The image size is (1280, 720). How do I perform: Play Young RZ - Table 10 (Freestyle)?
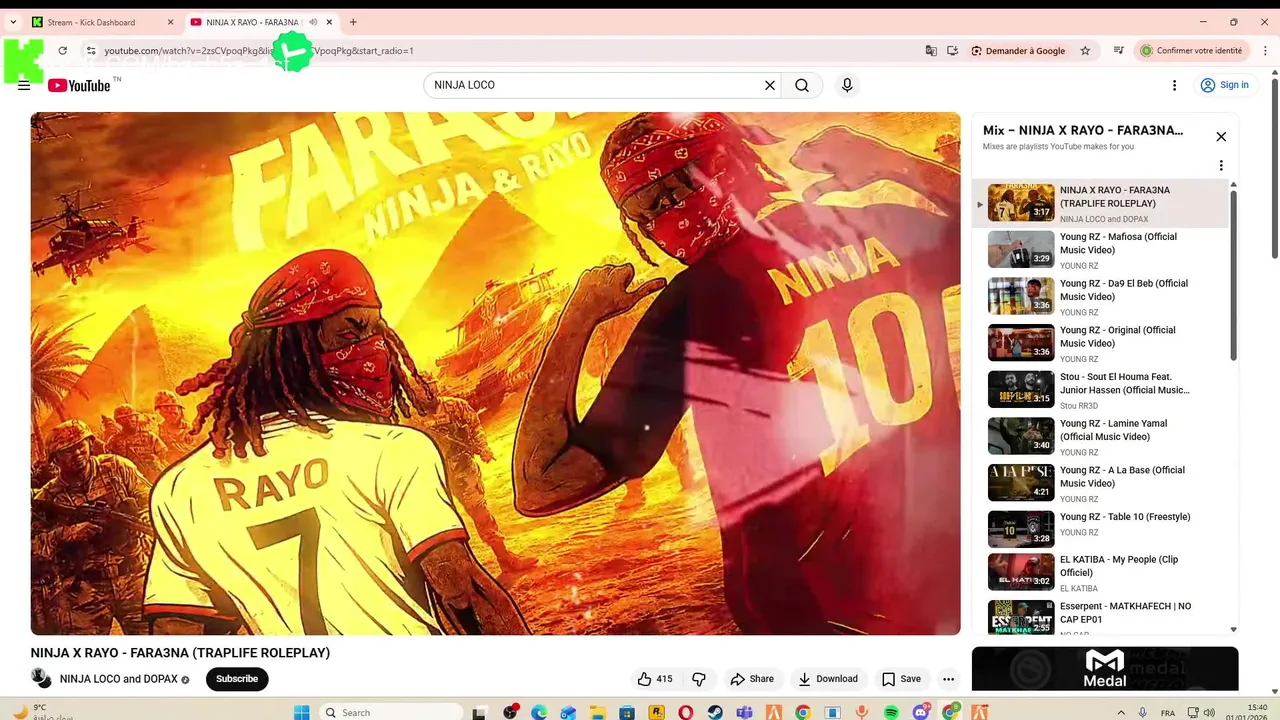1100,530
